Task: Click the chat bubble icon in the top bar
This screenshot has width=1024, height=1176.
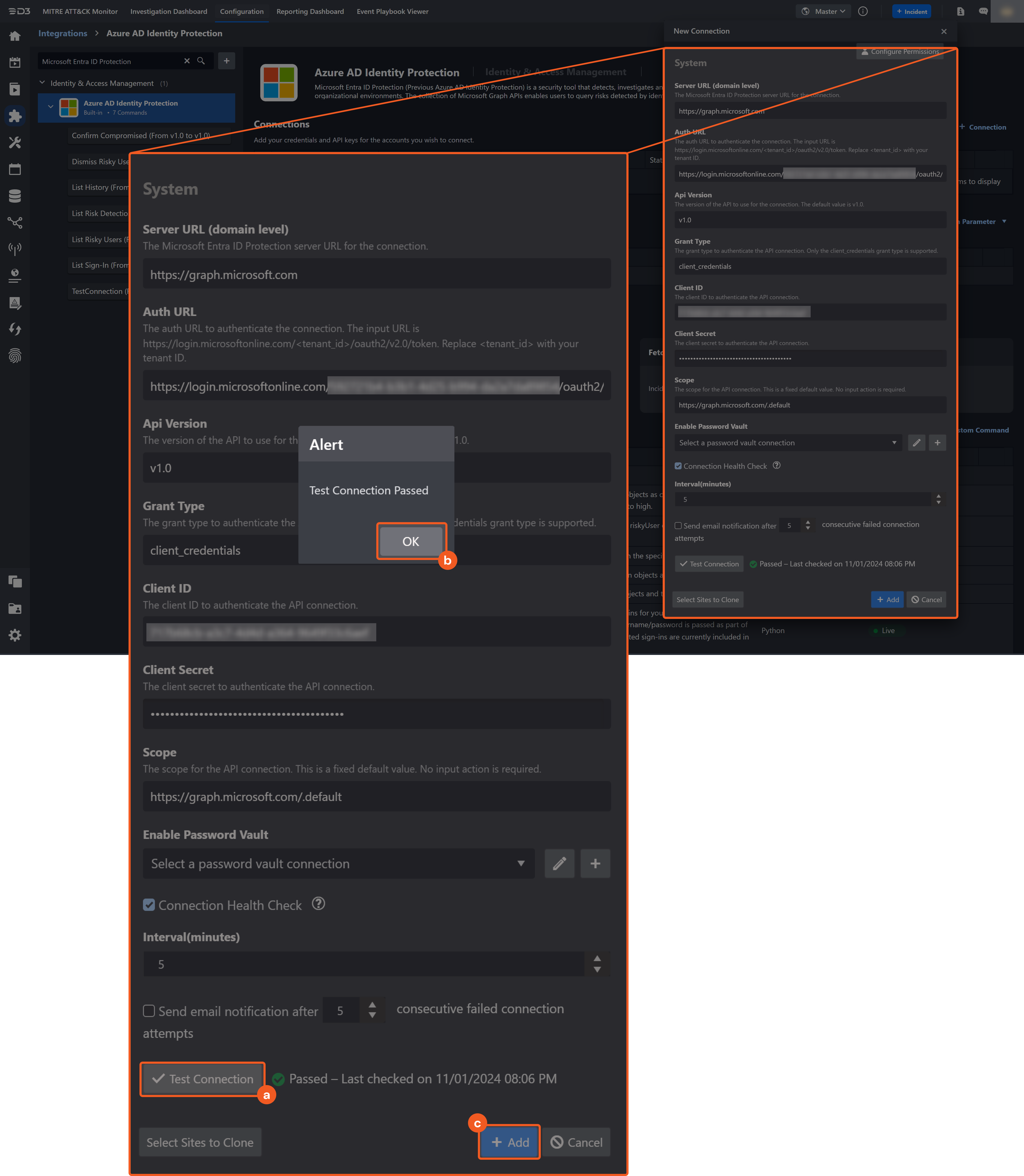Action: pos(983,11)
